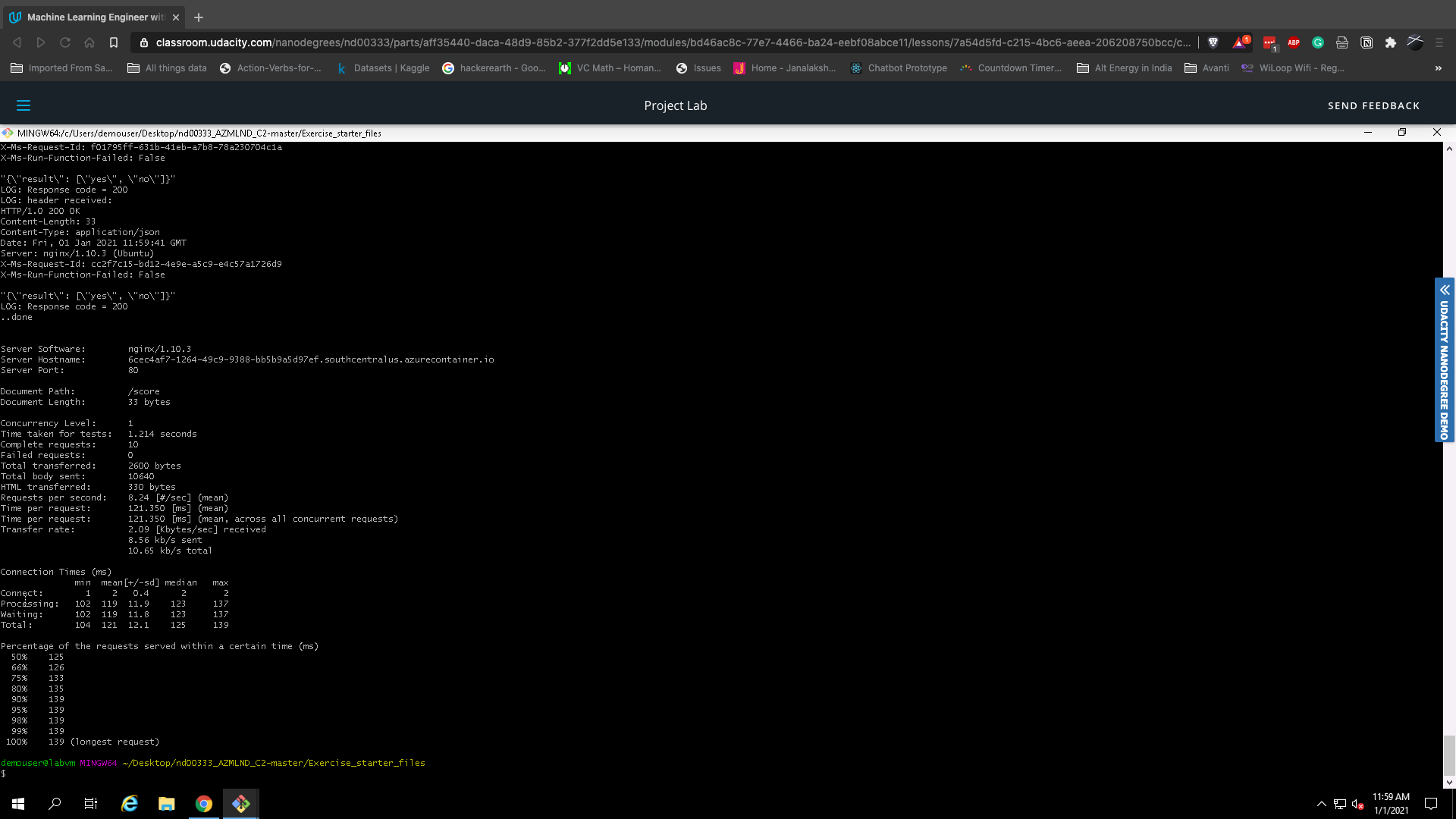Bookmark this page
This screenshot has width=1456, height=819.
click(x=113, y=42)
